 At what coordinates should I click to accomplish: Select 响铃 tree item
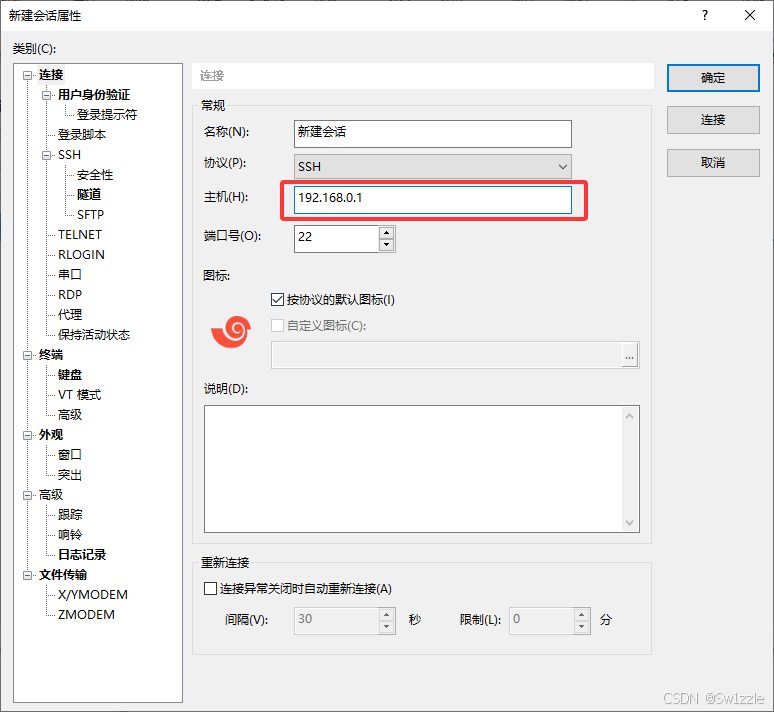(x=70, y=535)
